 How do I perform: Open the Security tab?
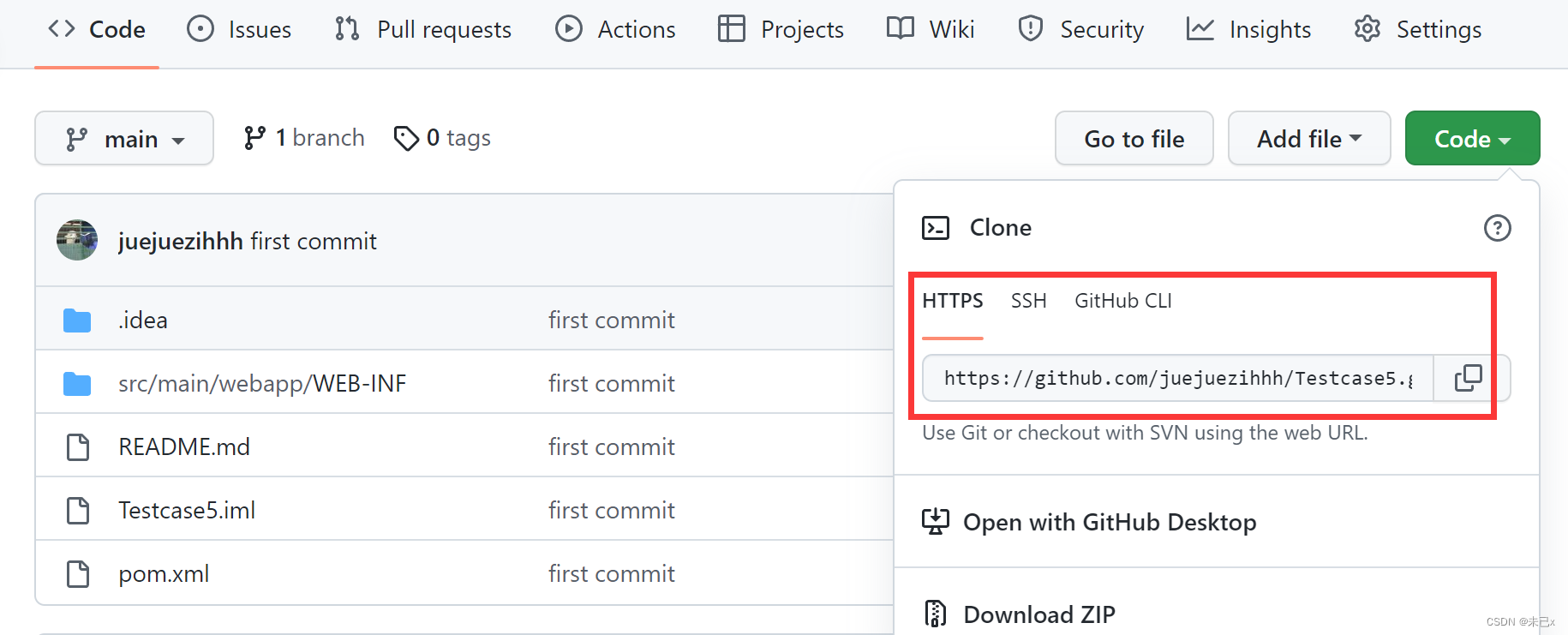coord(1080,30)
